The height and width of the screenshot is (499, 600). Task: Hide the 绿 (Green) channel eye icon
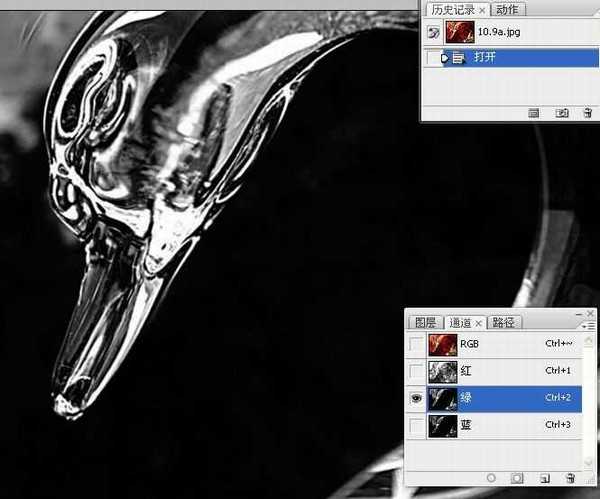(415, 397)
